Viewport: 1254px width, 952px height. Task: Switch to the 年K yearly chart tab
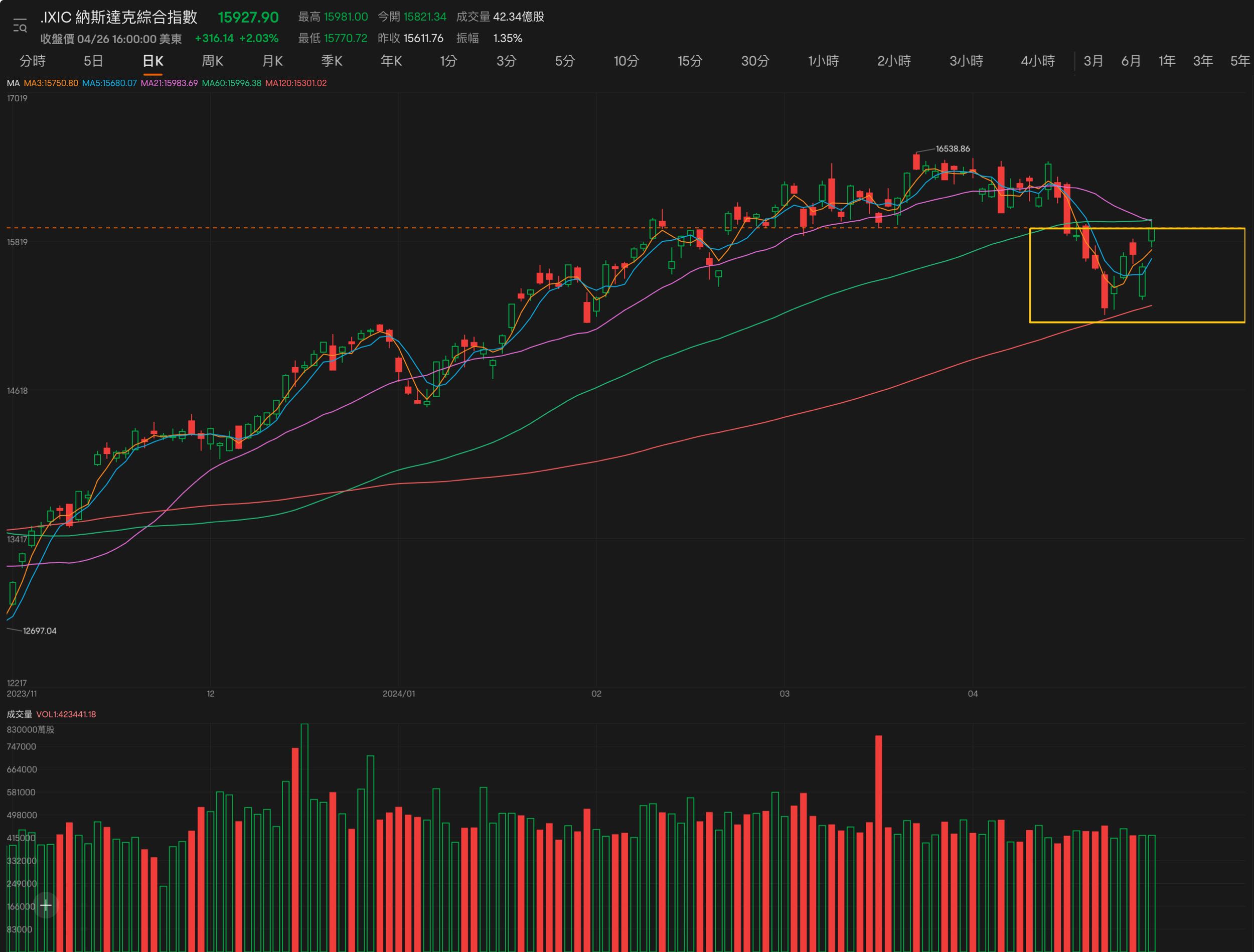[391, 61]
